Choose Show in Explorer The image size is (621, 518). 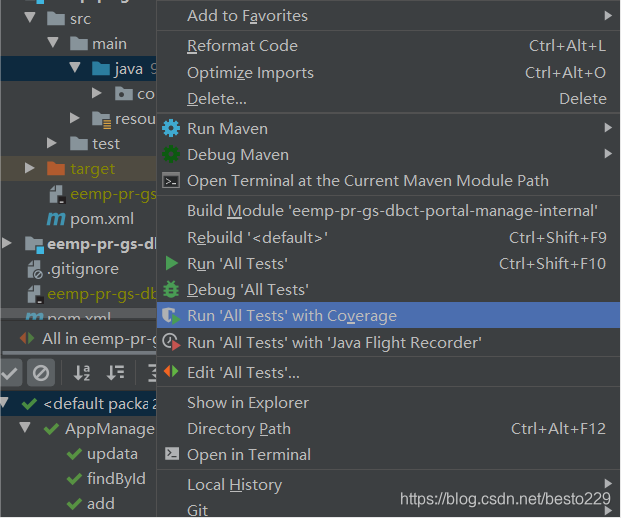(x=388, y=403)
